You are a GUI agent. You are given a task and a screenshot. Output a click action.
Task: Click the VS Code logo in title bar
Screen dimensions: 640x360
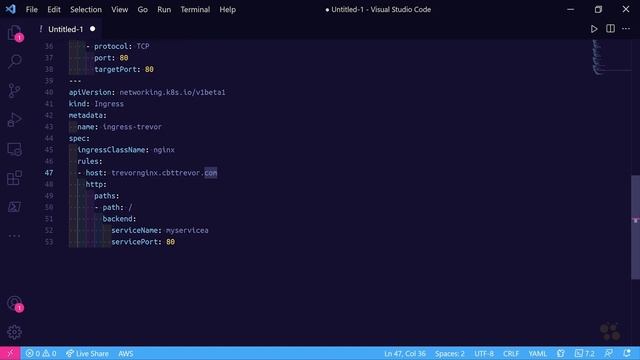pos(11,9)
